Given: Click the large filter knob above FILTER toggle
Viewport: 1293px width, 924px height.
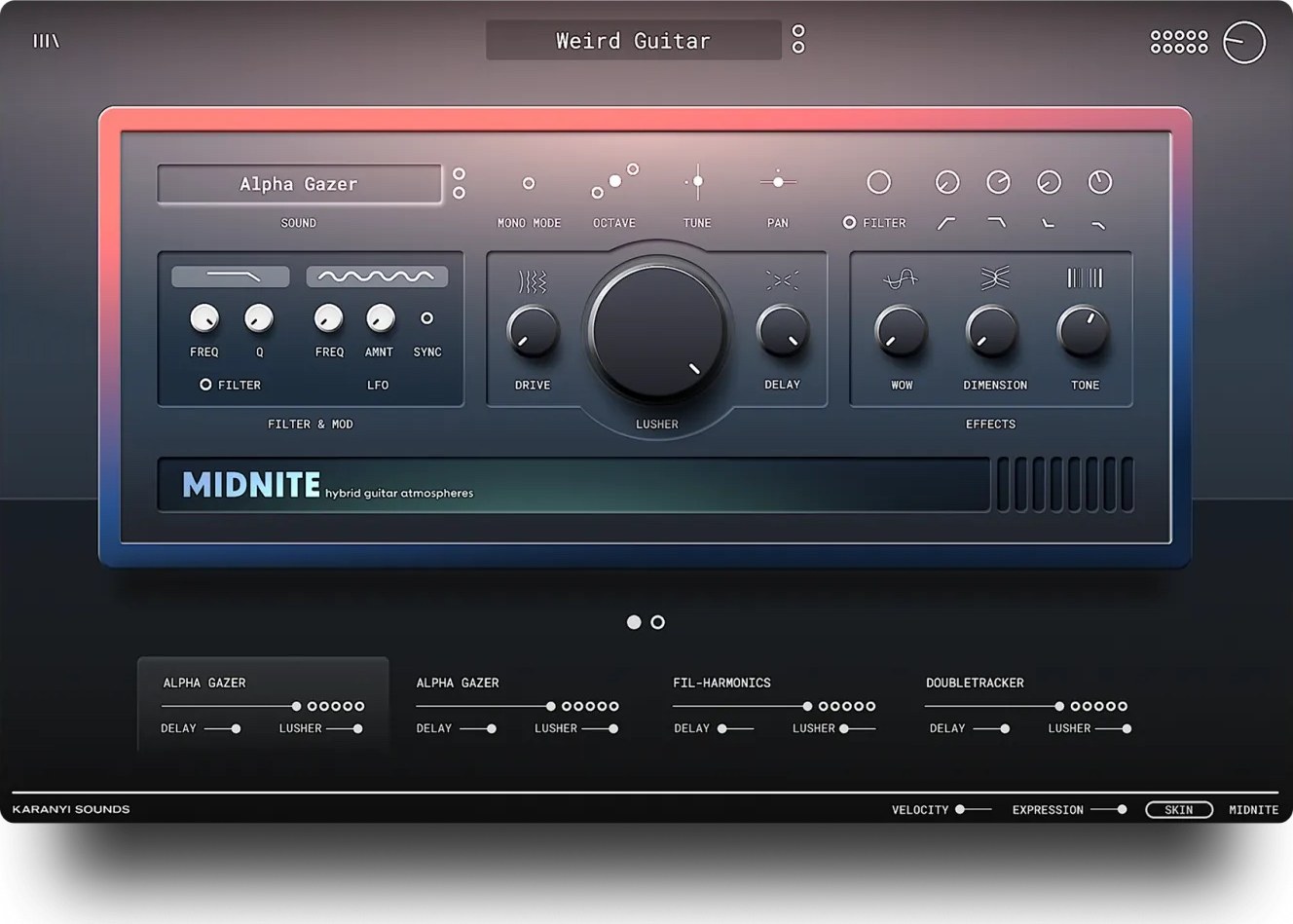Looking at the screenshot, I should (878, 182).
